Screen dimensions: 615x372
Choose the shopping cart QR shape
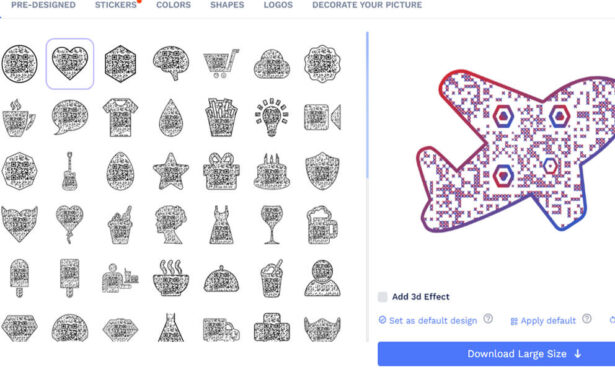tap(221, 64)
